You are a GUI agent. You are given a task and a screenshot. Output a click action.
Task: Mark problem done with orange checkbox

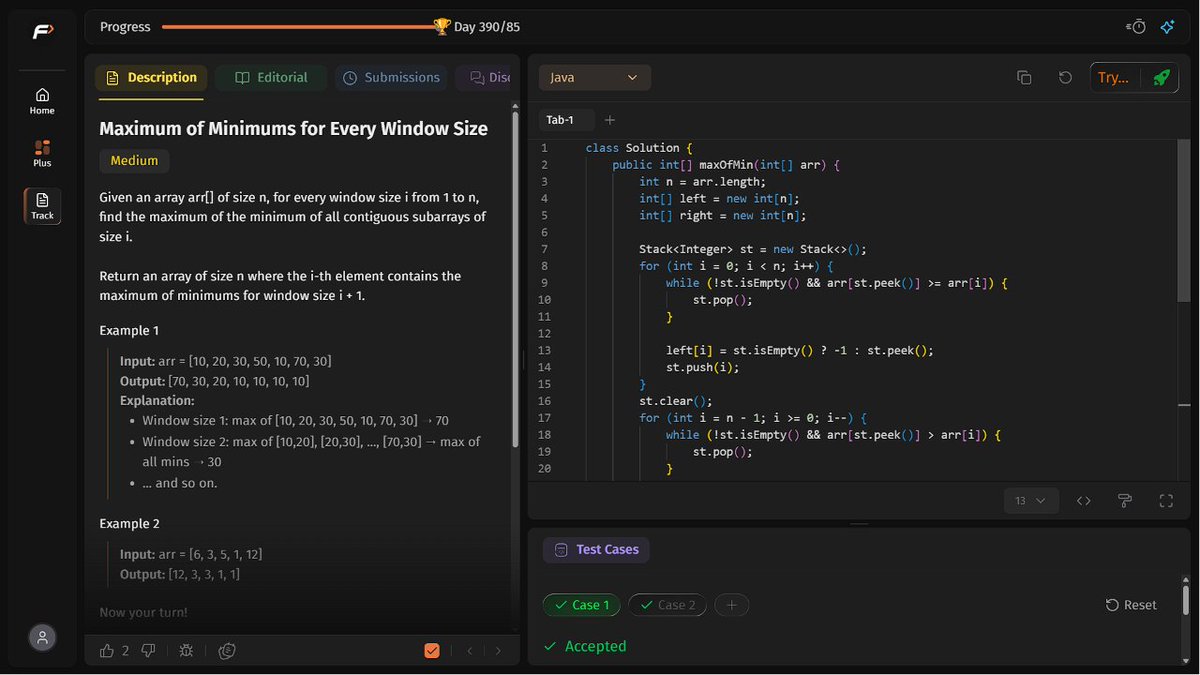[432, 650]
